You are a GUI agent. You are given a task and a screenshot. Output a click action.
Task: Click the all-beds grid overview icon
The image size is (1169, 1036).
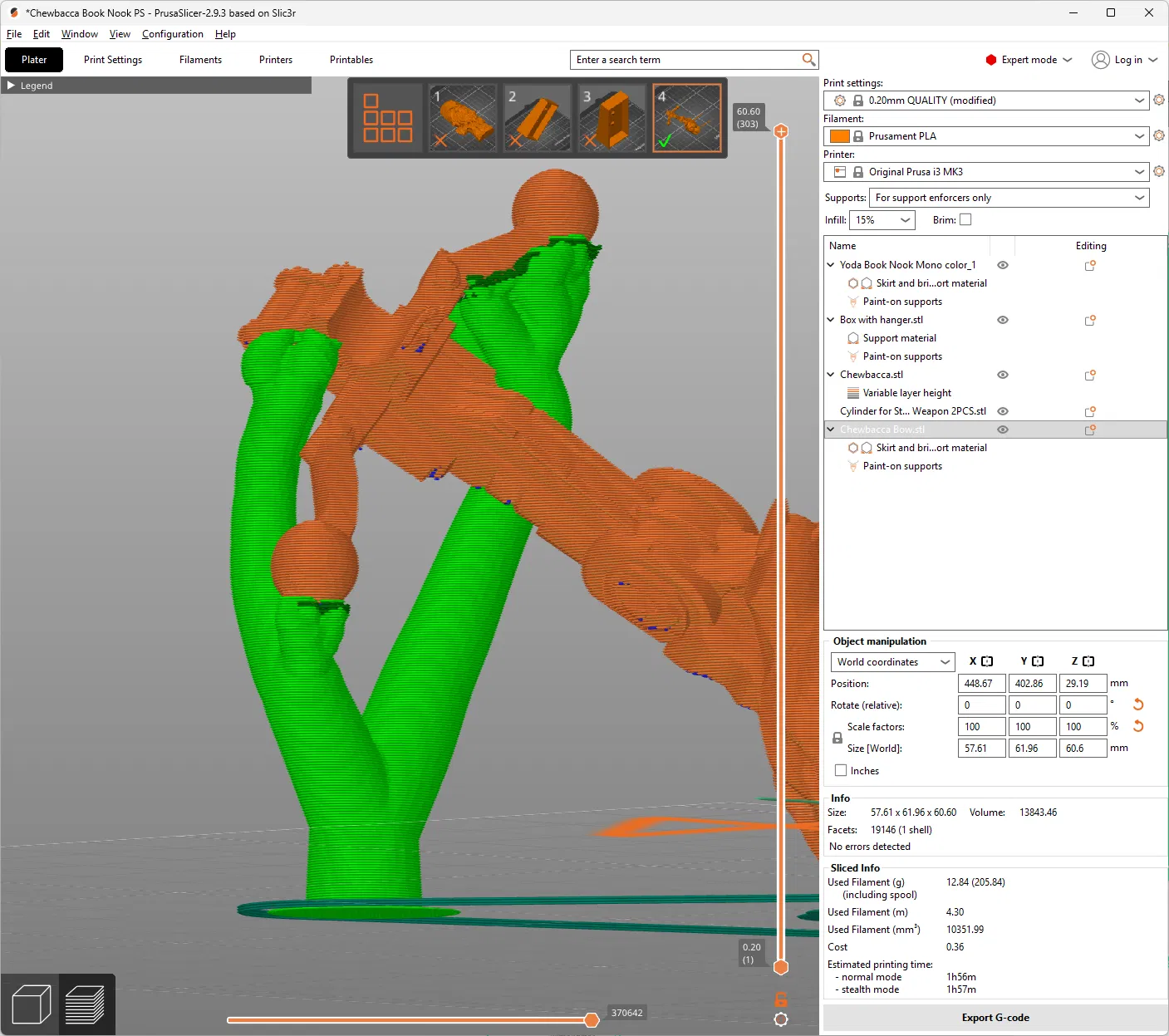tap(388, 118)
